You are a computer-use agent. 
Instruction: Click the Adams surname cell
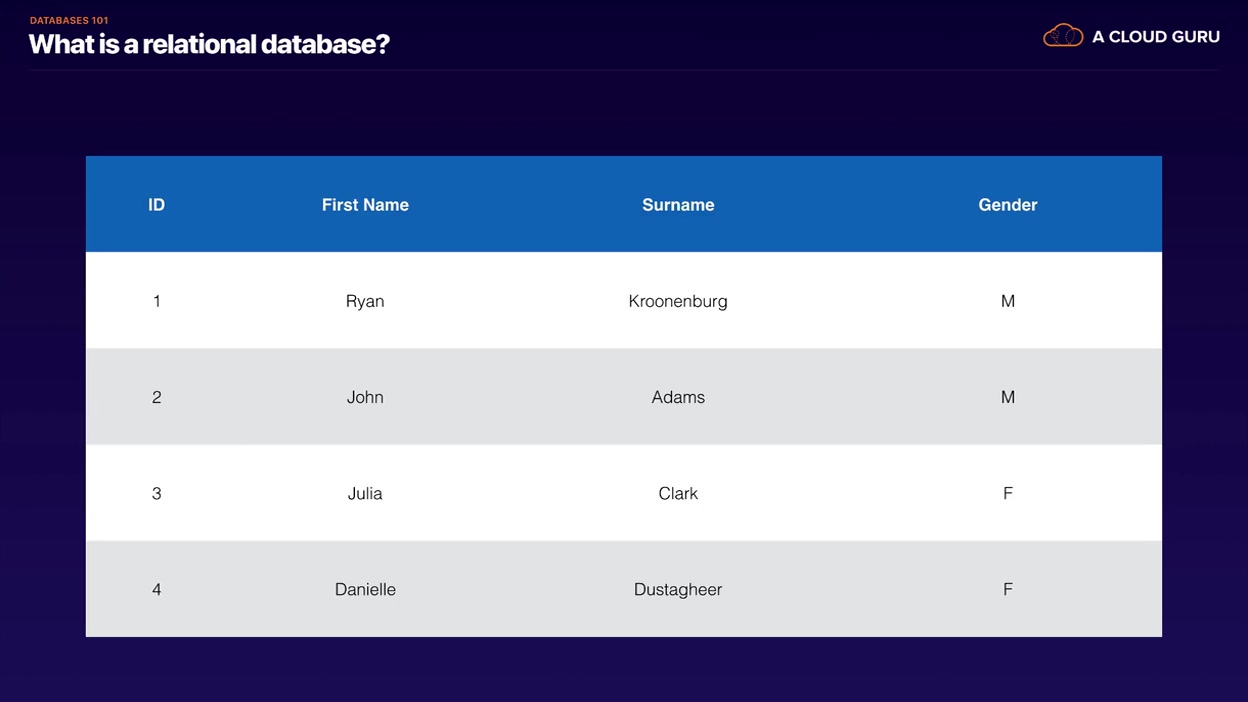pyautogui.click(x=678, y=397)
